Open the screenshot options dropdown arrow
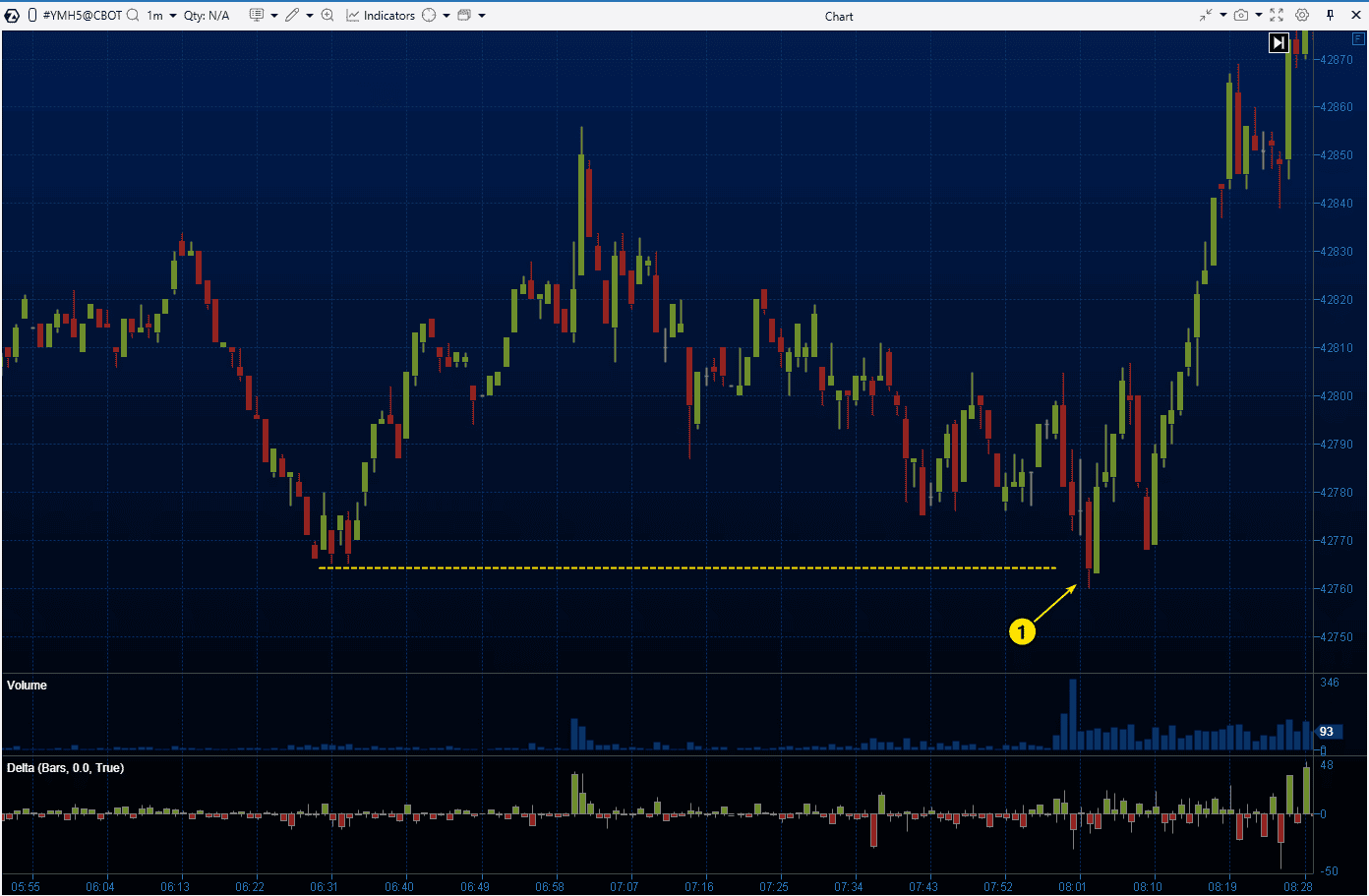The width and height of the screenshot is (1369, 896). tap(1259, 15)
